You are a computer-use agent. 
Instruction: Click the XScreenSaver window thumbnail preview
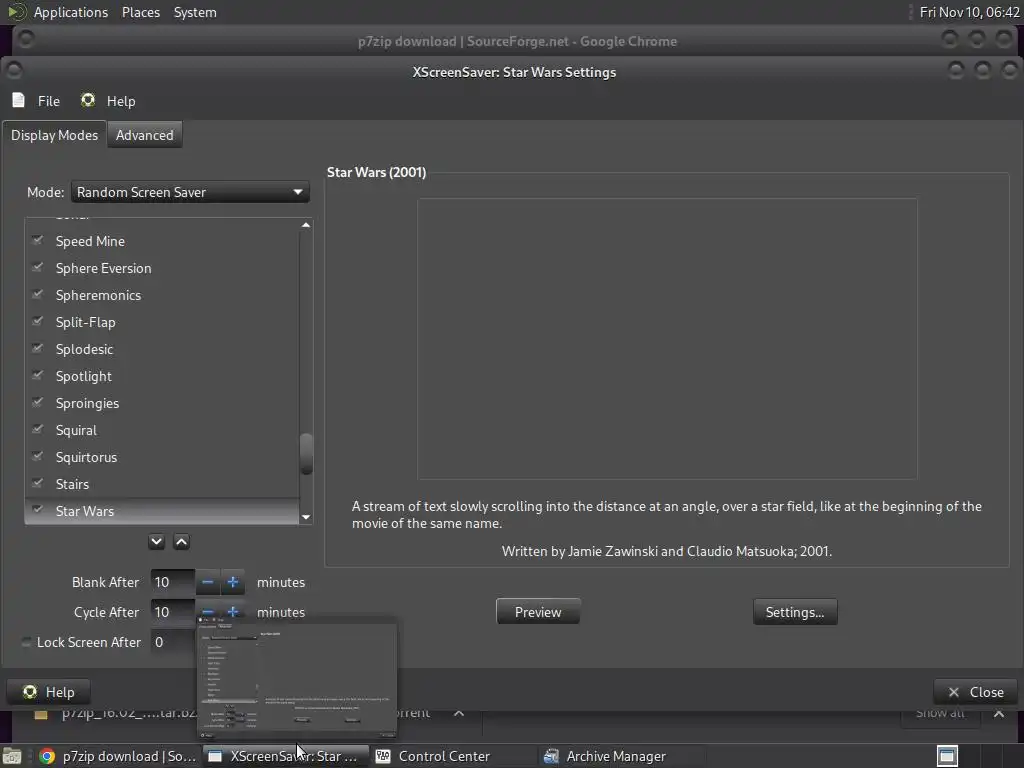pyautogui.click(x=297, y=680)
